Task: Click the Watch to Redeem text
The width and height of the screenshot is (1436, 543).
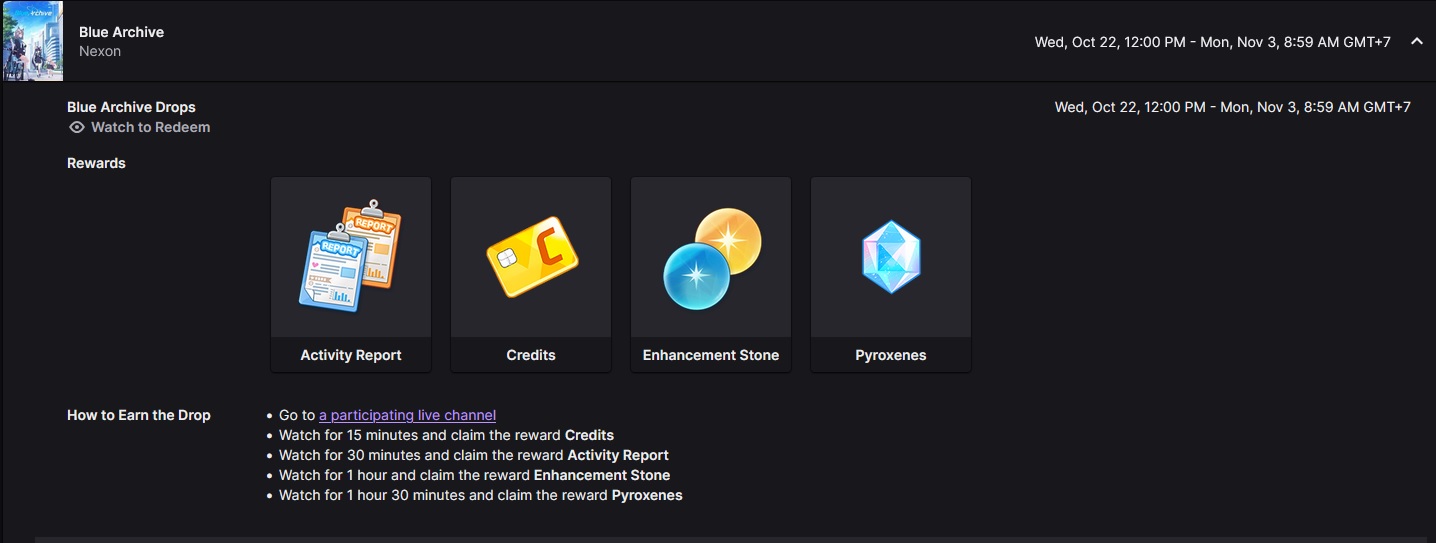Action: [150, 127]
